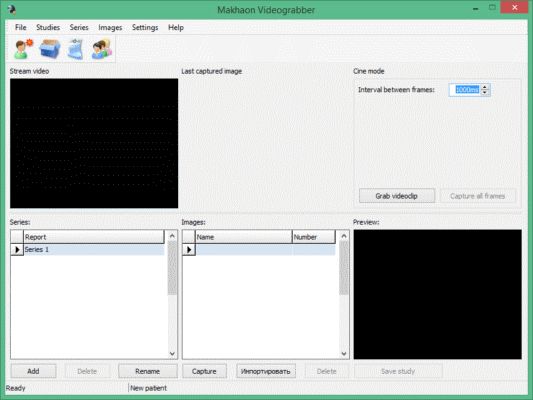The height and width of the screenshot is (400, 533).
Task: Add a new series
Action: coord(33,371)
